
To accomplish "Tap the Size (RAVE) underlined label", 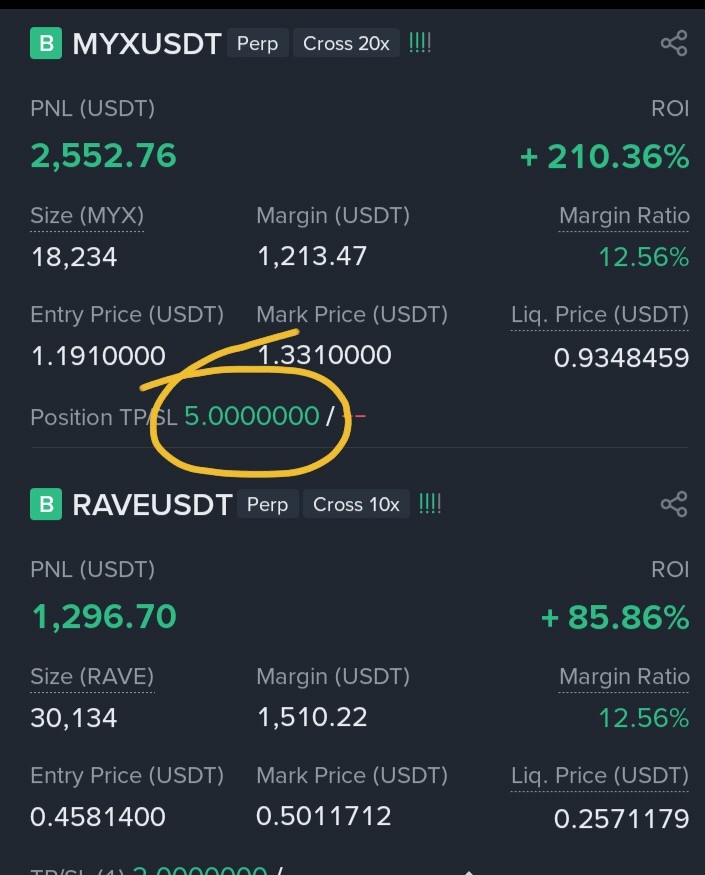I will 92,677.
